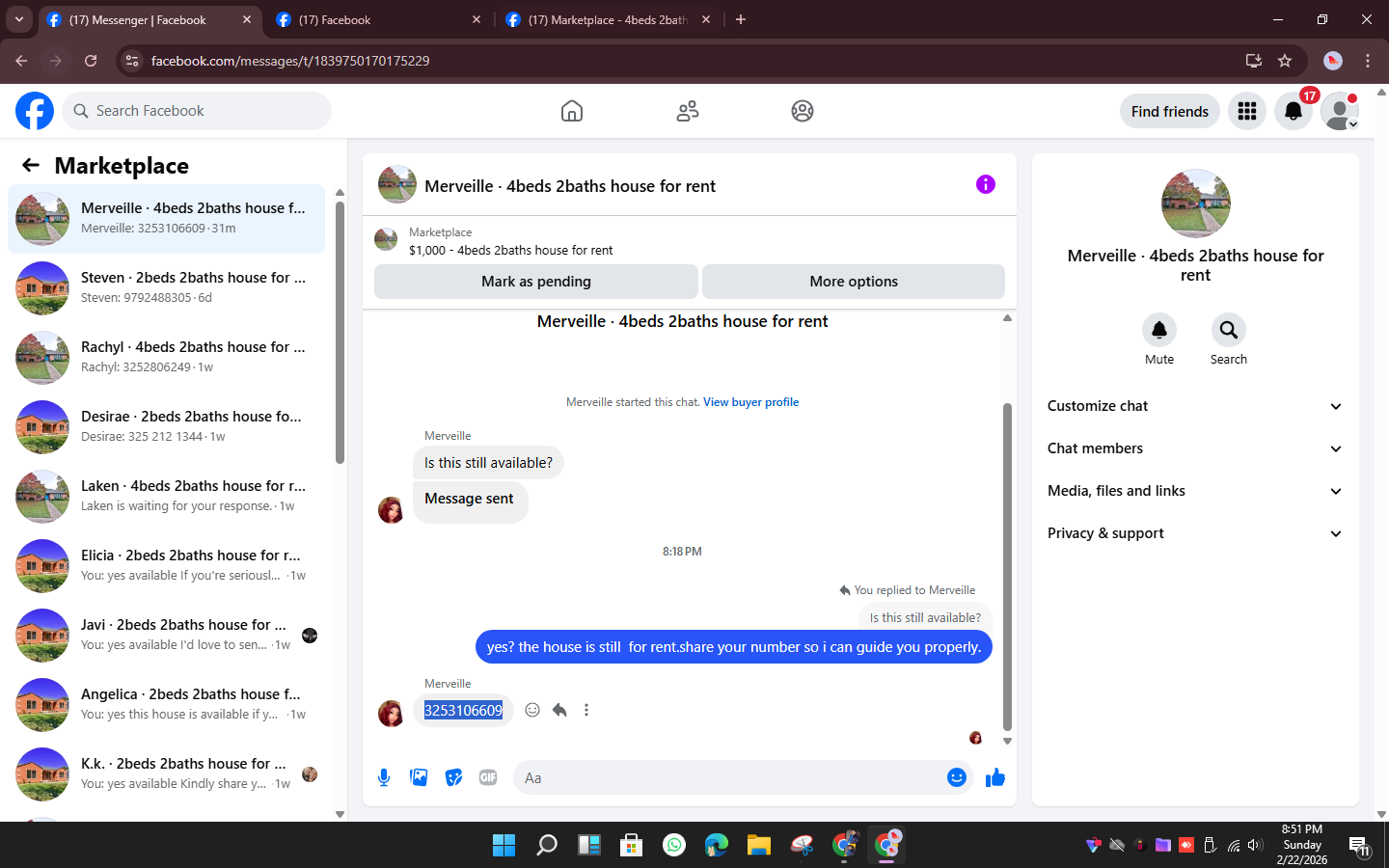Open the voice clip microphone icon
Screen dimensions: 1389x868
(384, 777)
